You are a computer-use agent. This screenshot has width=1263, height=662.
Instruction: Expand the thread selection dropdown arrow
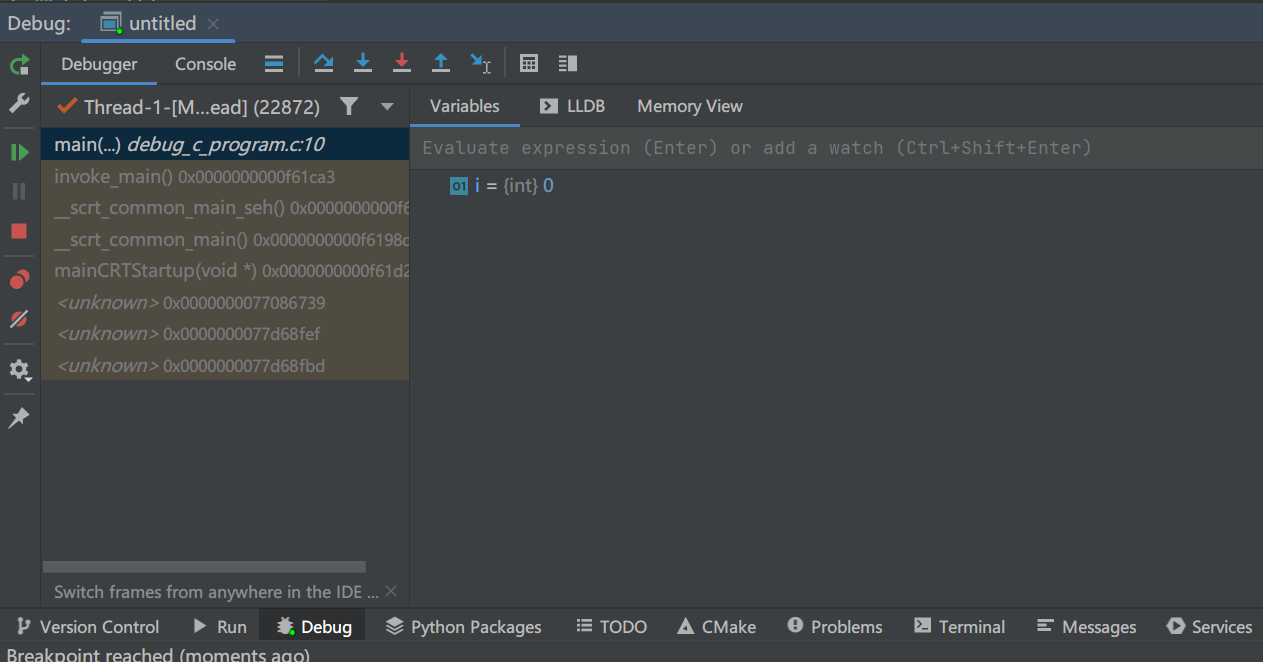click(387, 107)
